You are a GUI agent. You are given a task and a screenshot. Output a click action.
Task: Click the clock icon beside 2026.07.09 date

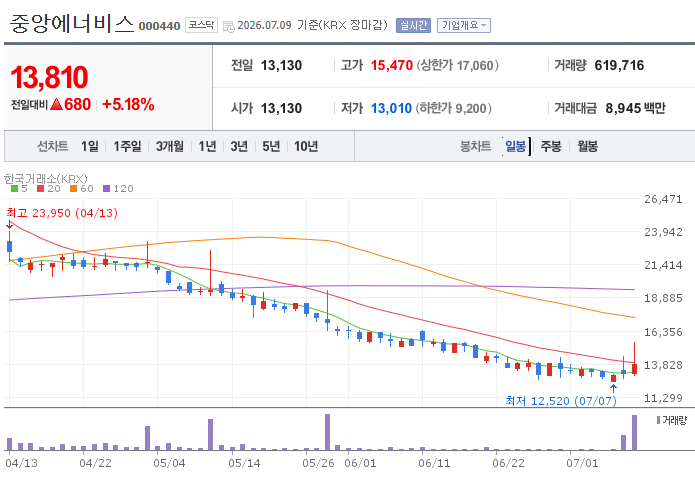click(229, 26)
